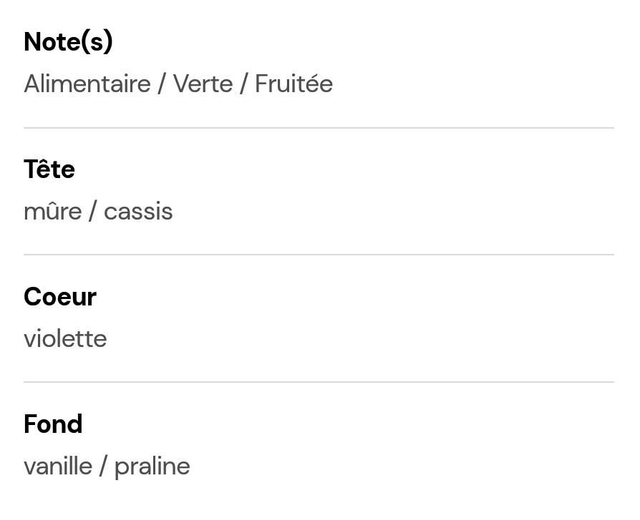640x520 pixels.
Task: Select the vanille base note
Action: pyautogui.click(x=57, y=466)
